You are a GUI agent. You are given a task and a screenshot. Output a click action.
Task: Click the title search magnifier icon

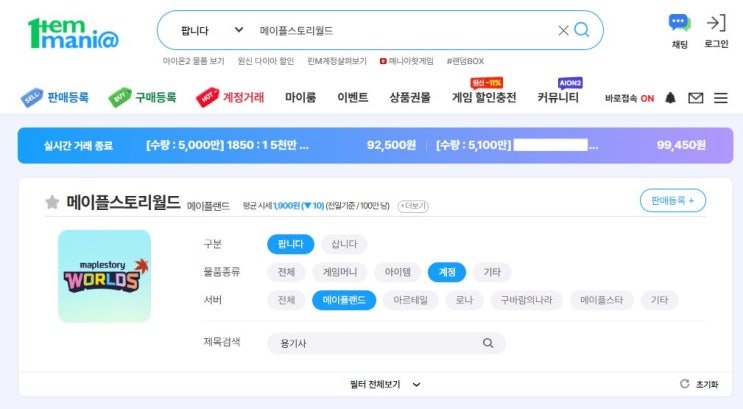tap(488, 343)
